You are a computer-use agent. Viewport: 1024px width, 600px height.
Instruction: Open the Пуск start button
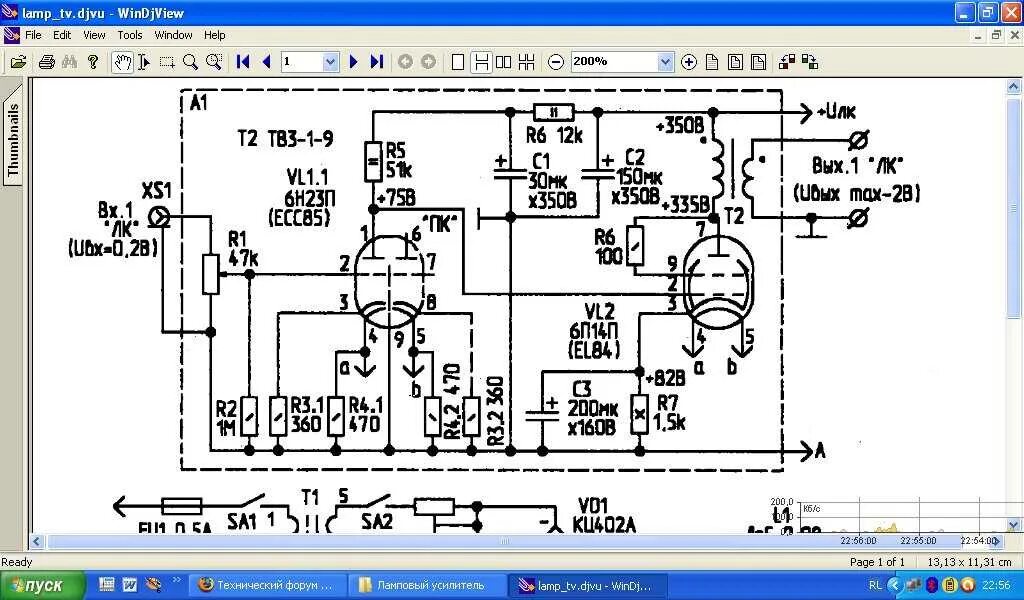[x=42, y=586]
